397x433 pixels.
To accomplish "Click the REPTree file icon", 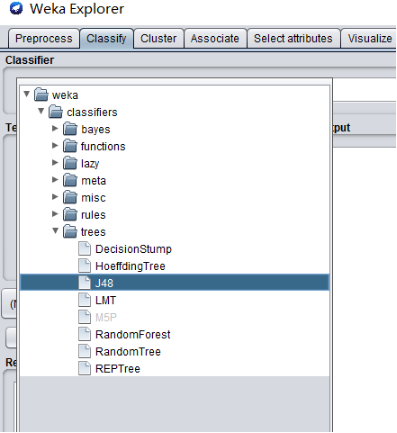I will point(84,368).
